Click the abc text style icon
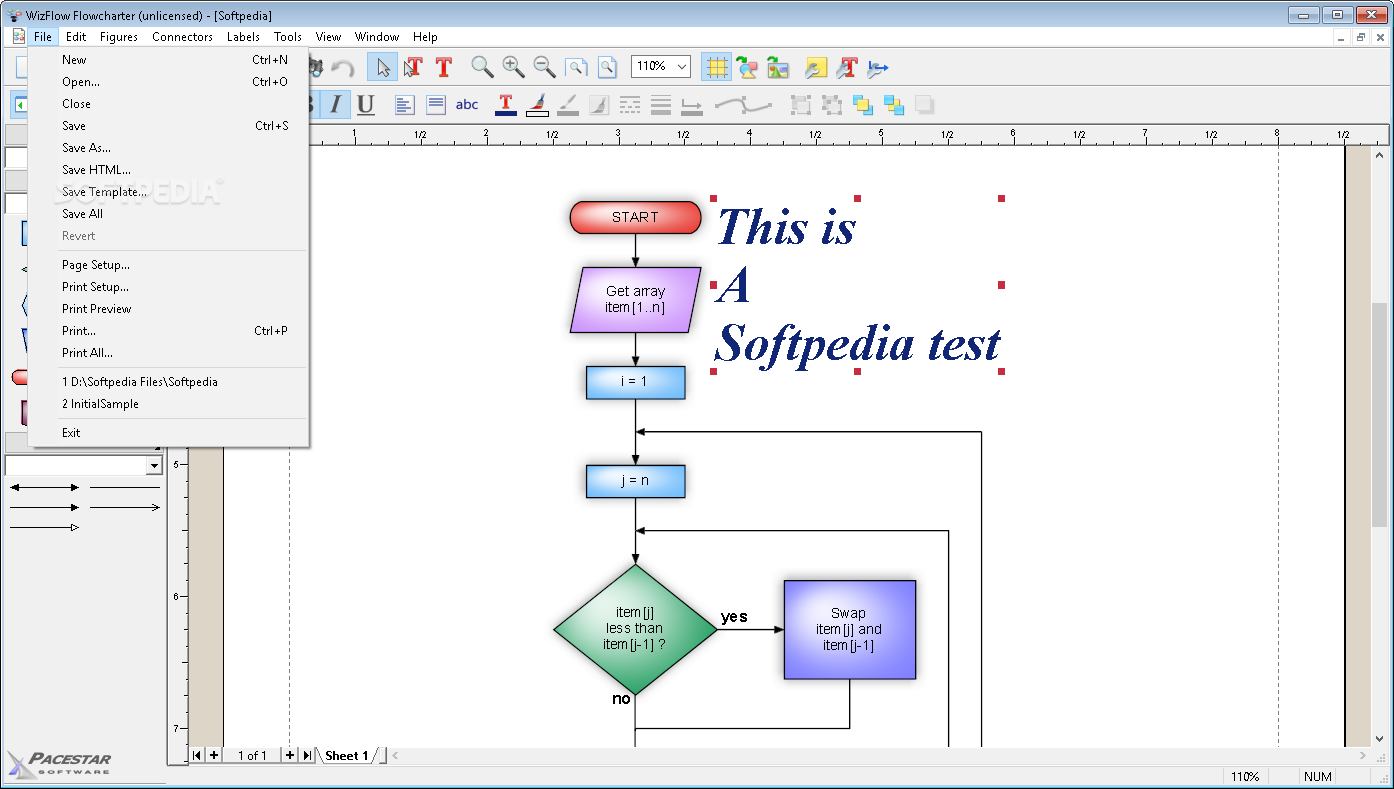This screenshot has width=1394, height=789. 467,104
